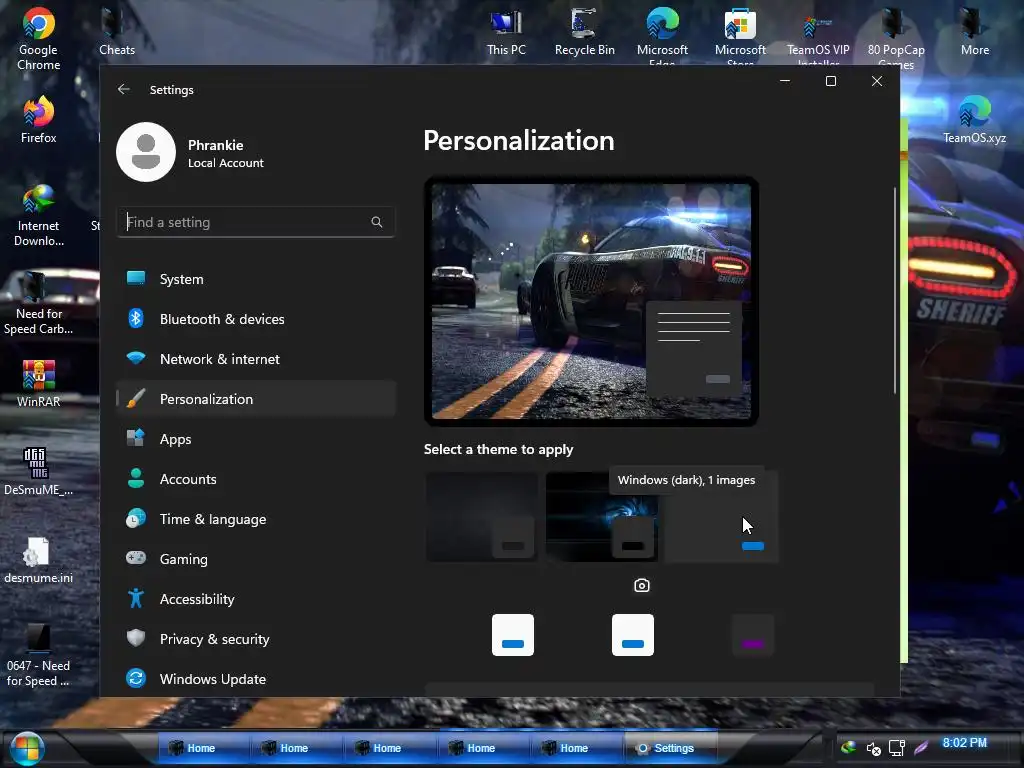This screenshot has width=1024, height=768.
Task: Open the Apps category
Action: pyautogui.click(x=255, y=439)
